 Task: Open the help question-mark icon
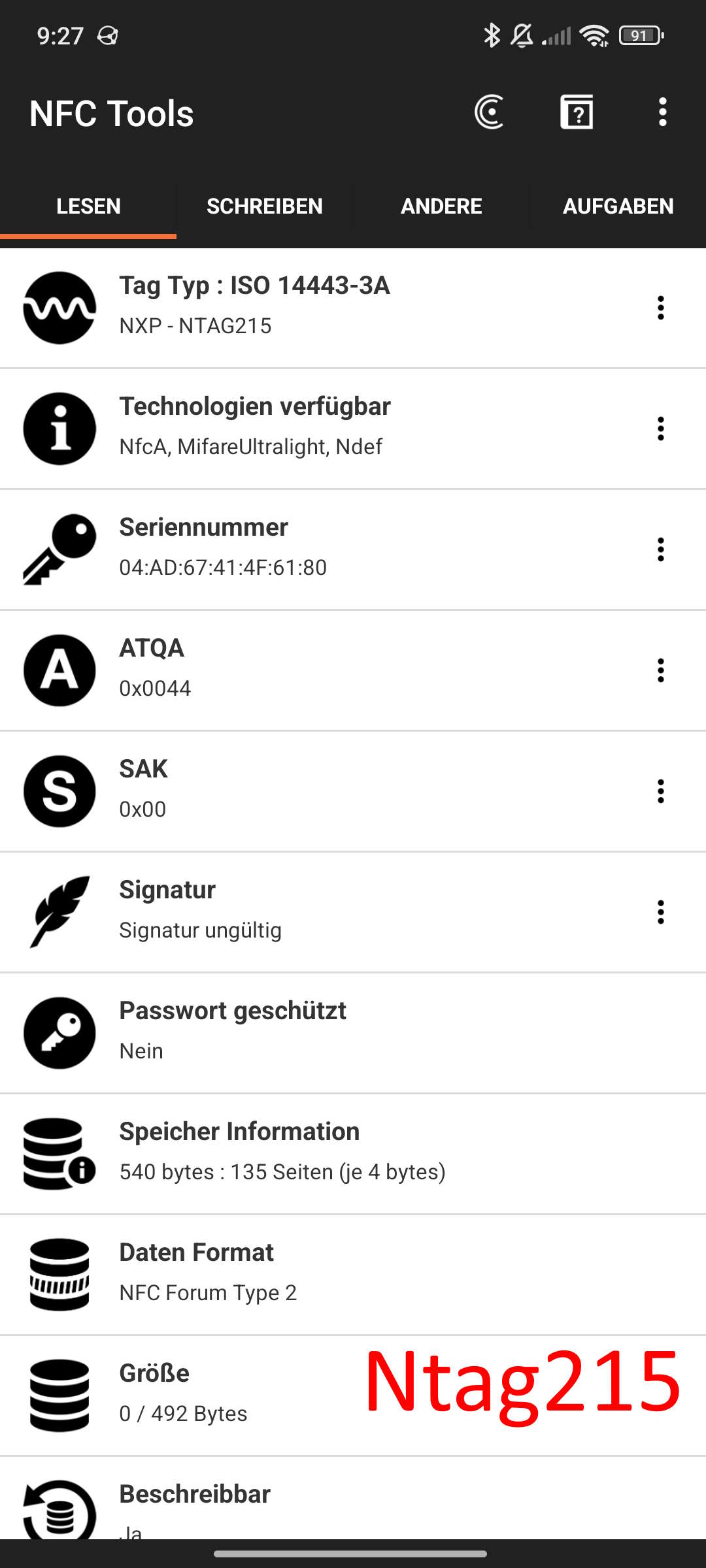point(577,112)
